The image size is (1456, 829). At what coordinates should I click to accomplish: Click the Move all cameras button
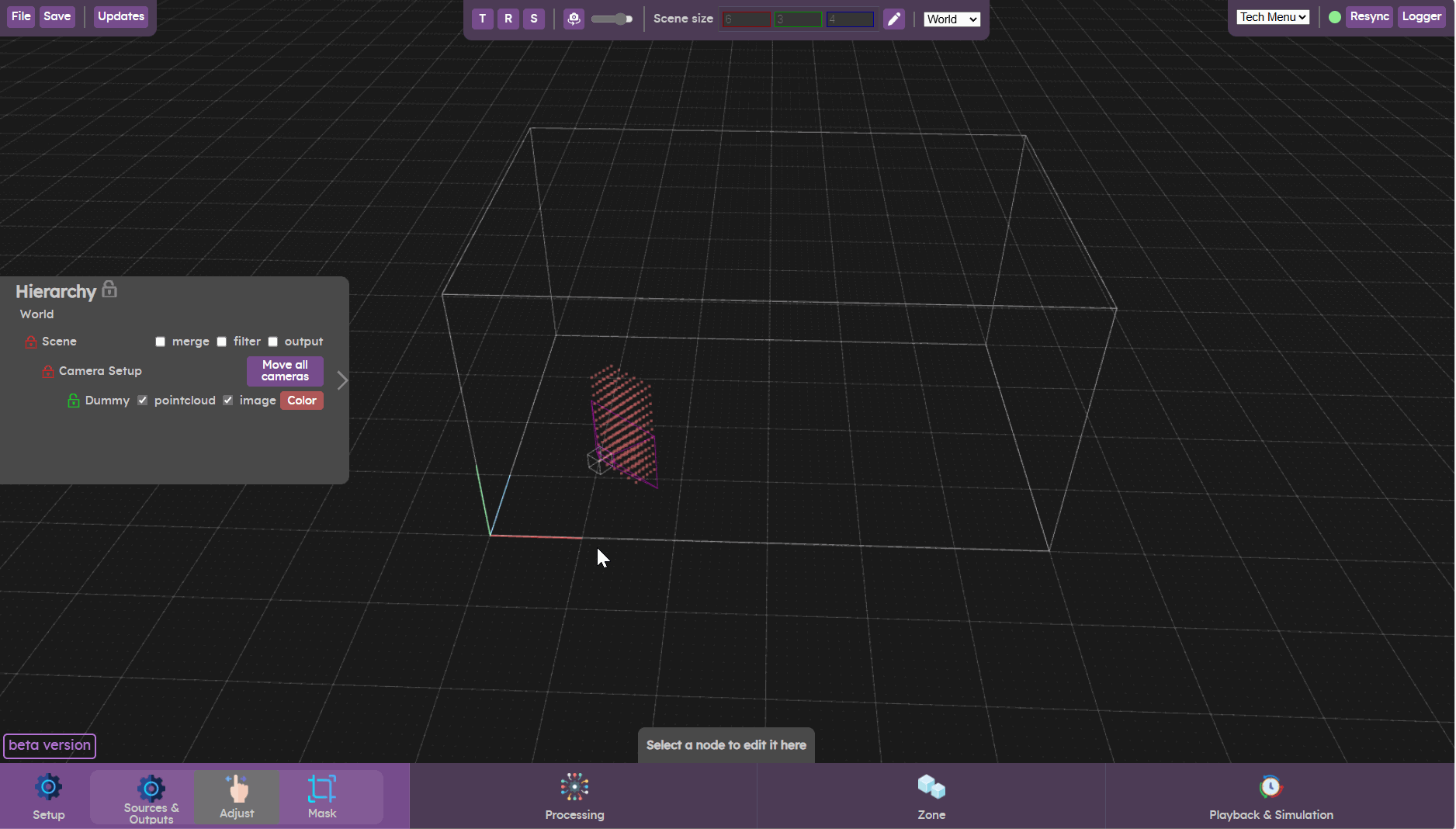click(x=285, y=371)
